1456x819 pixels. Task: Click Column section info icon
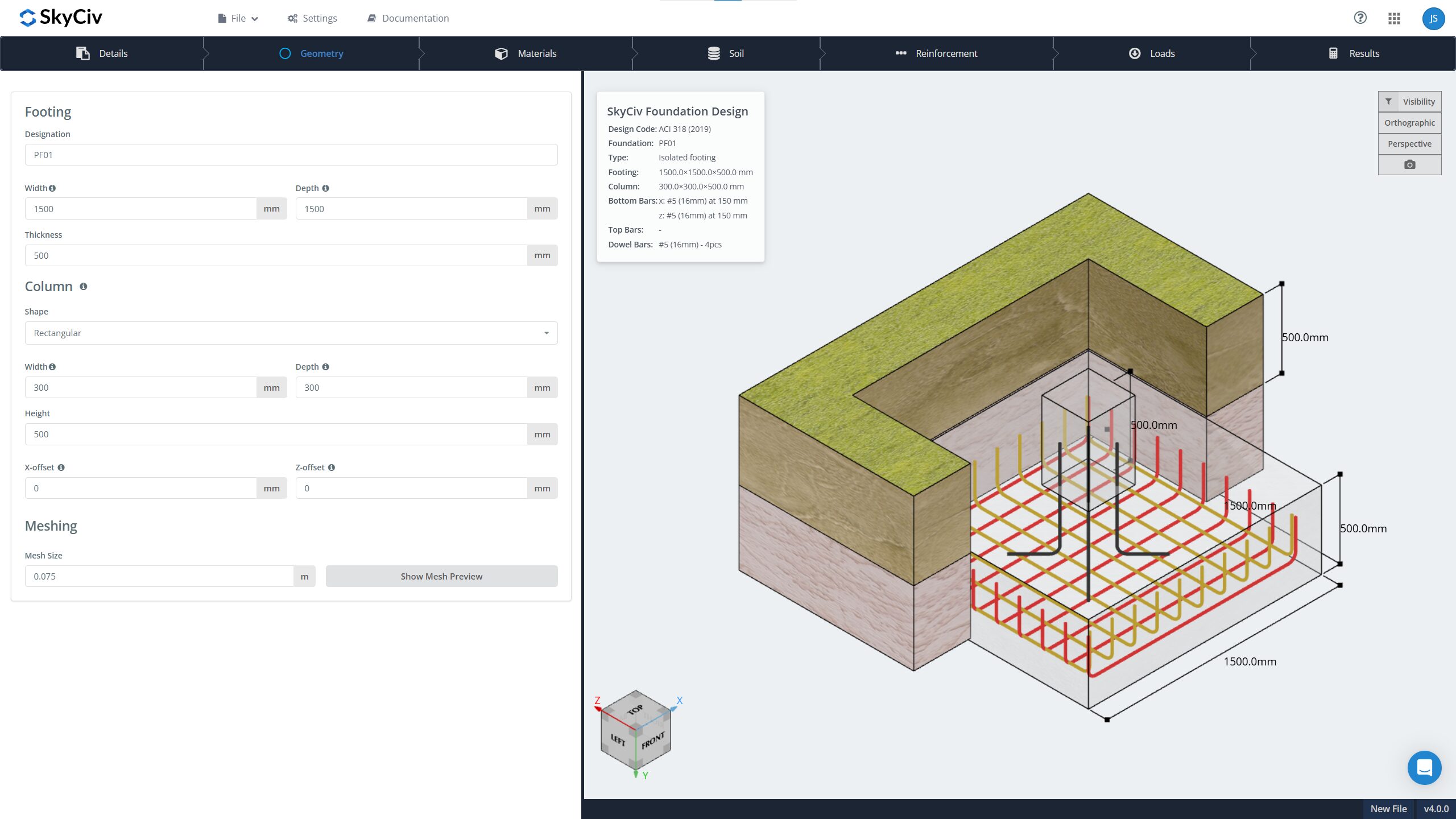coord(83,287)
